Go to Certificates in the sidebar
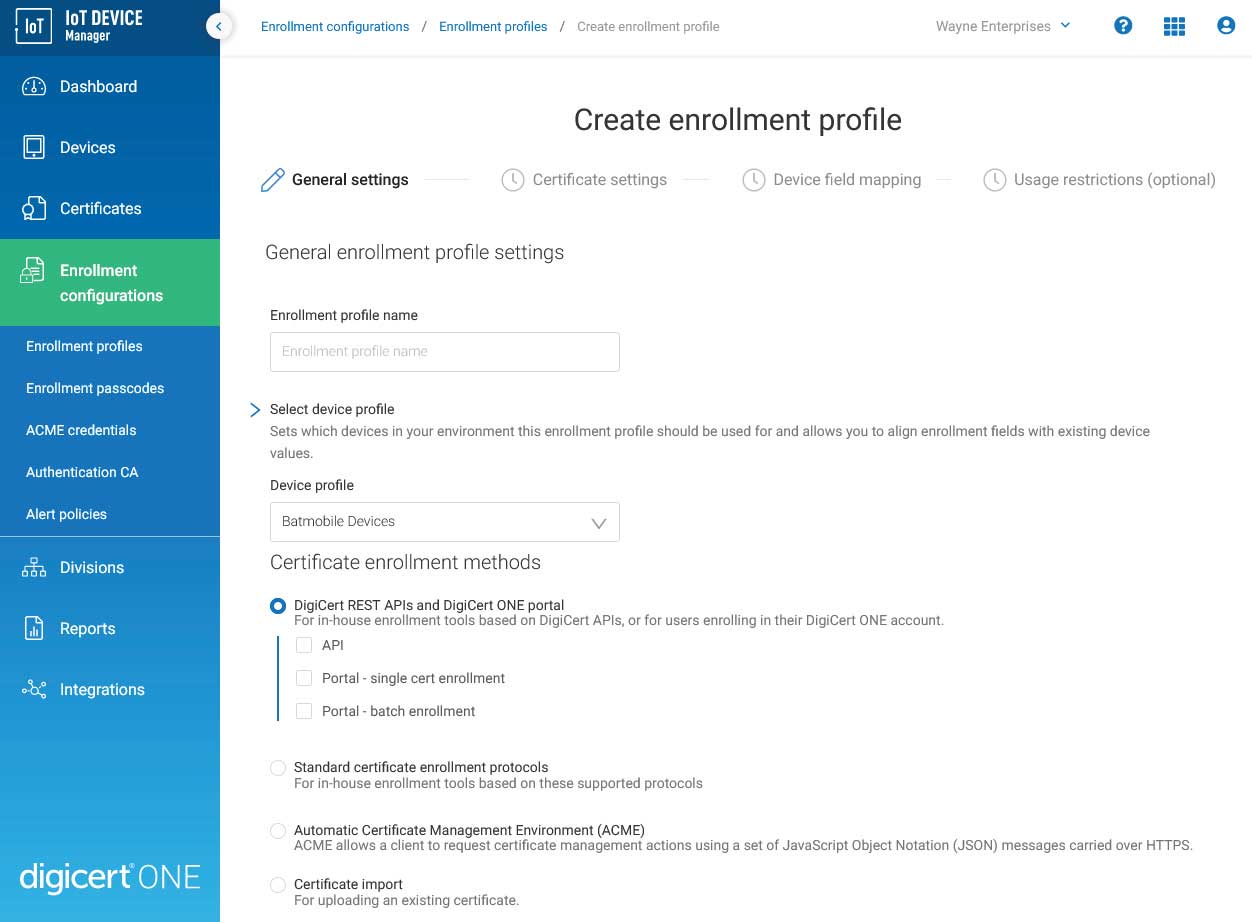 110,209
